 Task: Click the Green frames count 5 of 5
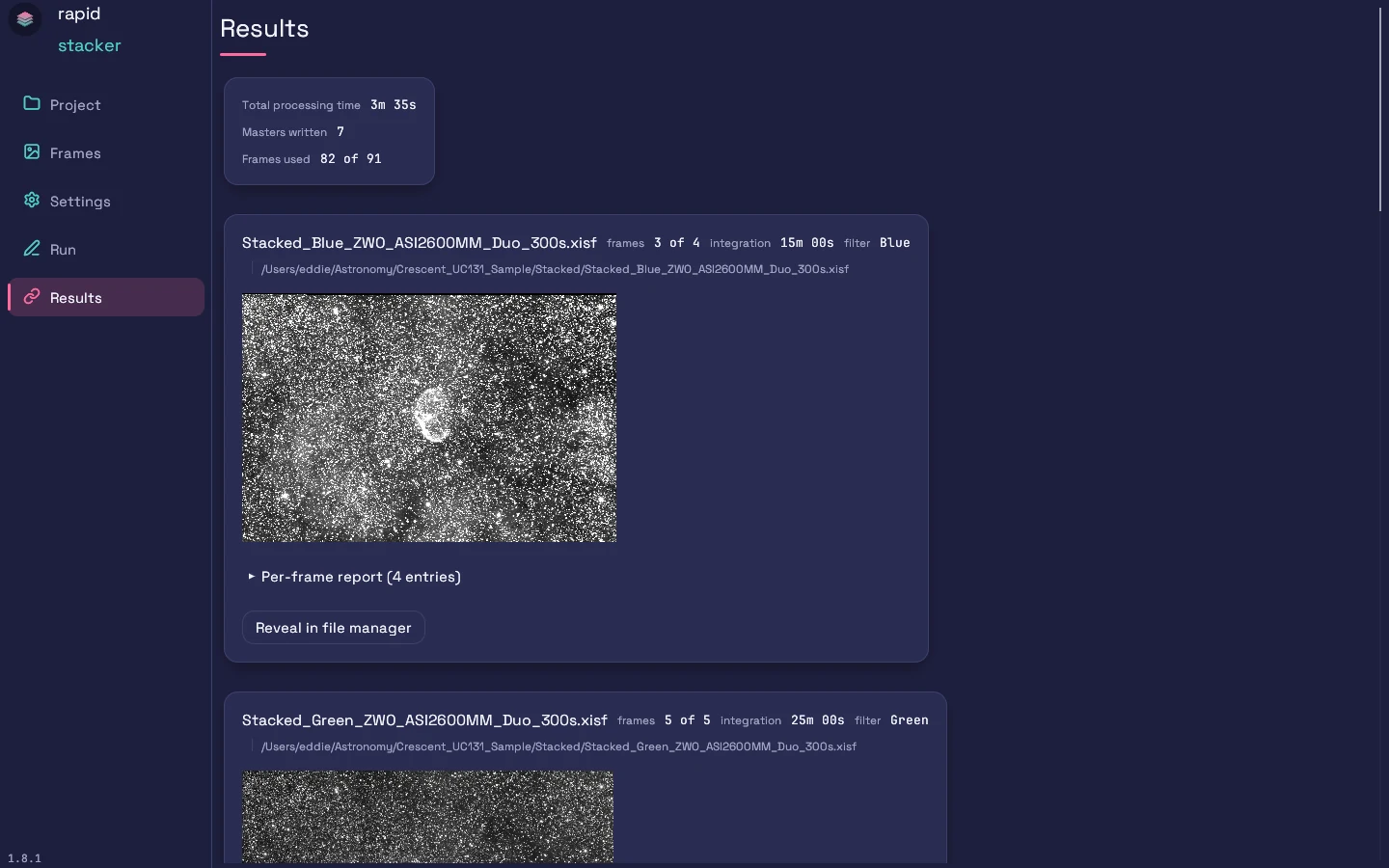(x=688, y=720)
